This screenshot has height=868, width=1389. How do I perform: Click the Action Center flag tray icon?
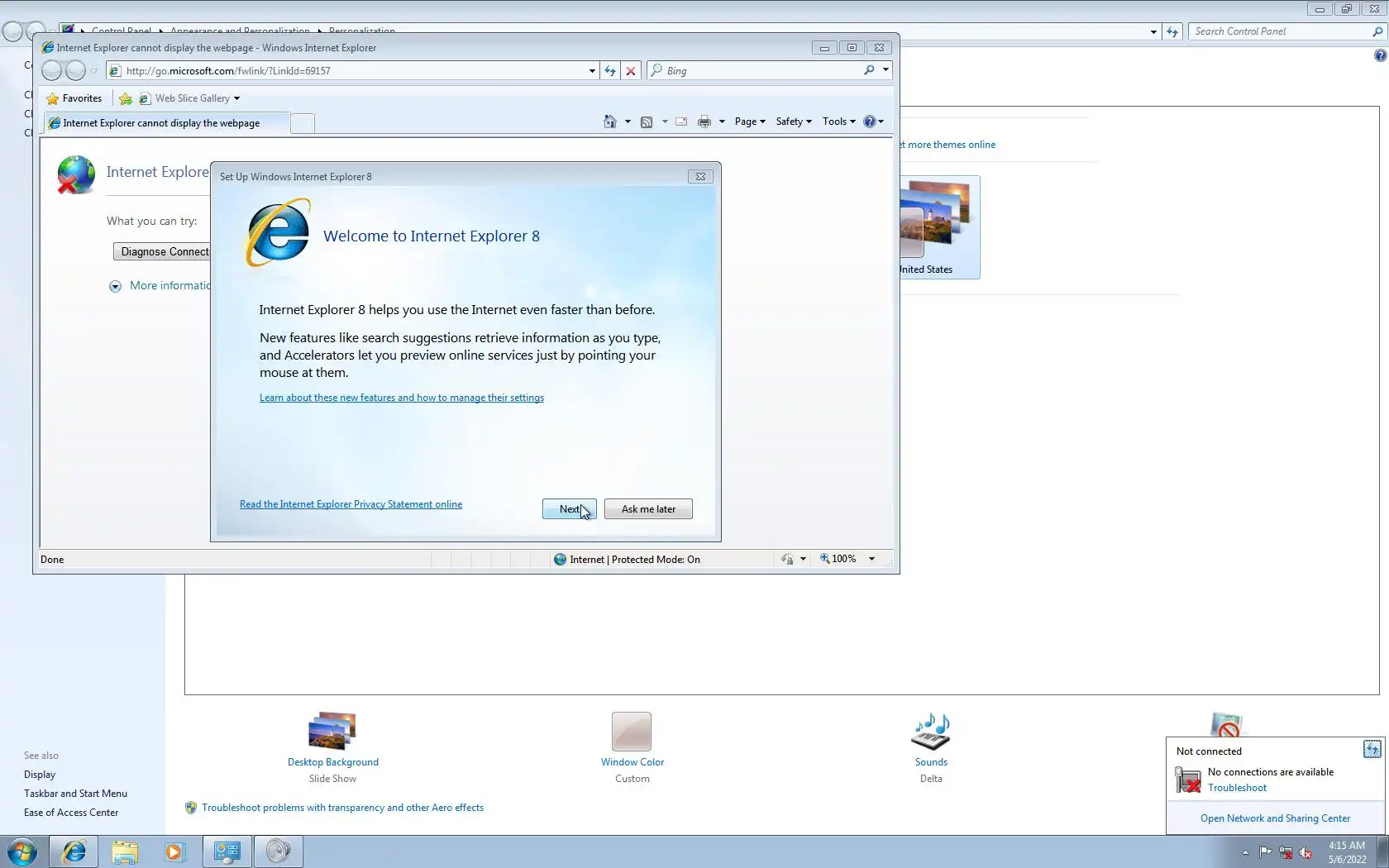[x=1266, y=852]
